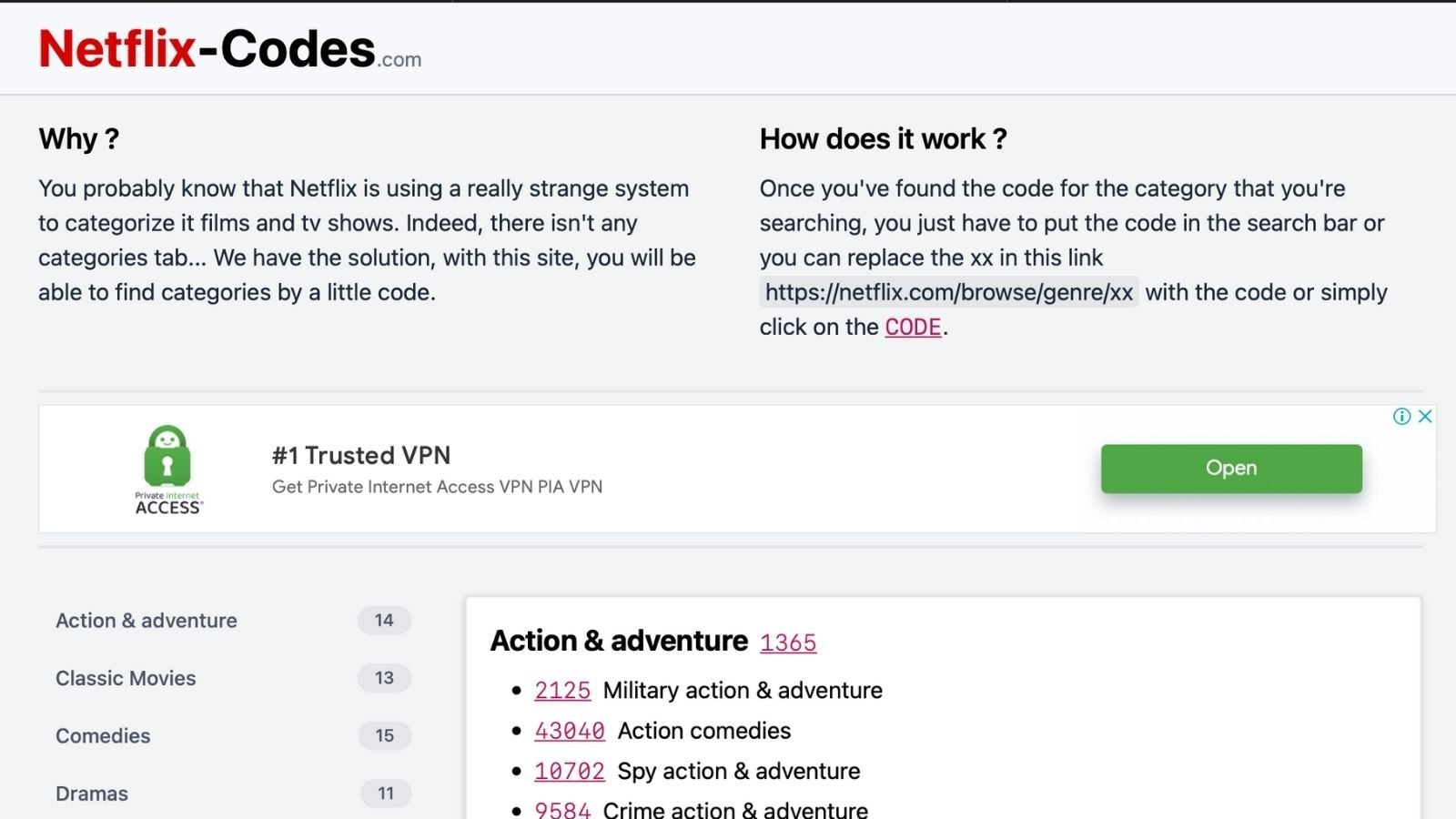Viewport: 1456px width, 819px height.
Task: Select the Dramas category
Action: pyautogui.click(x=92, y=794)
